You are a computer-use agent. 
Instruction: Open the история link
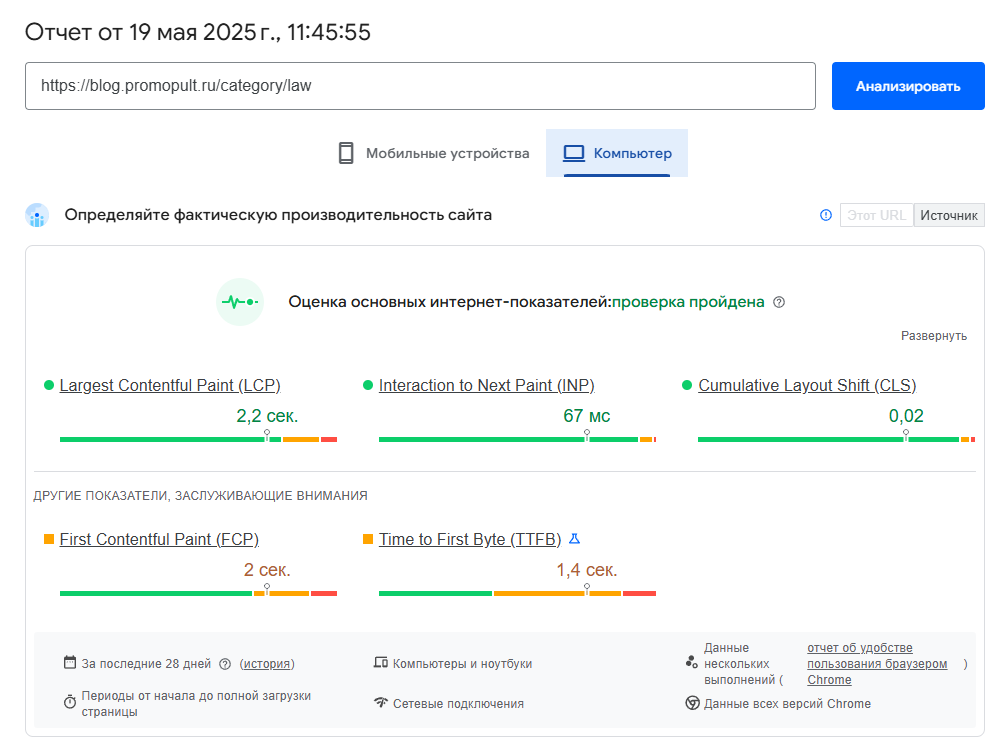(x=267, y=664)
